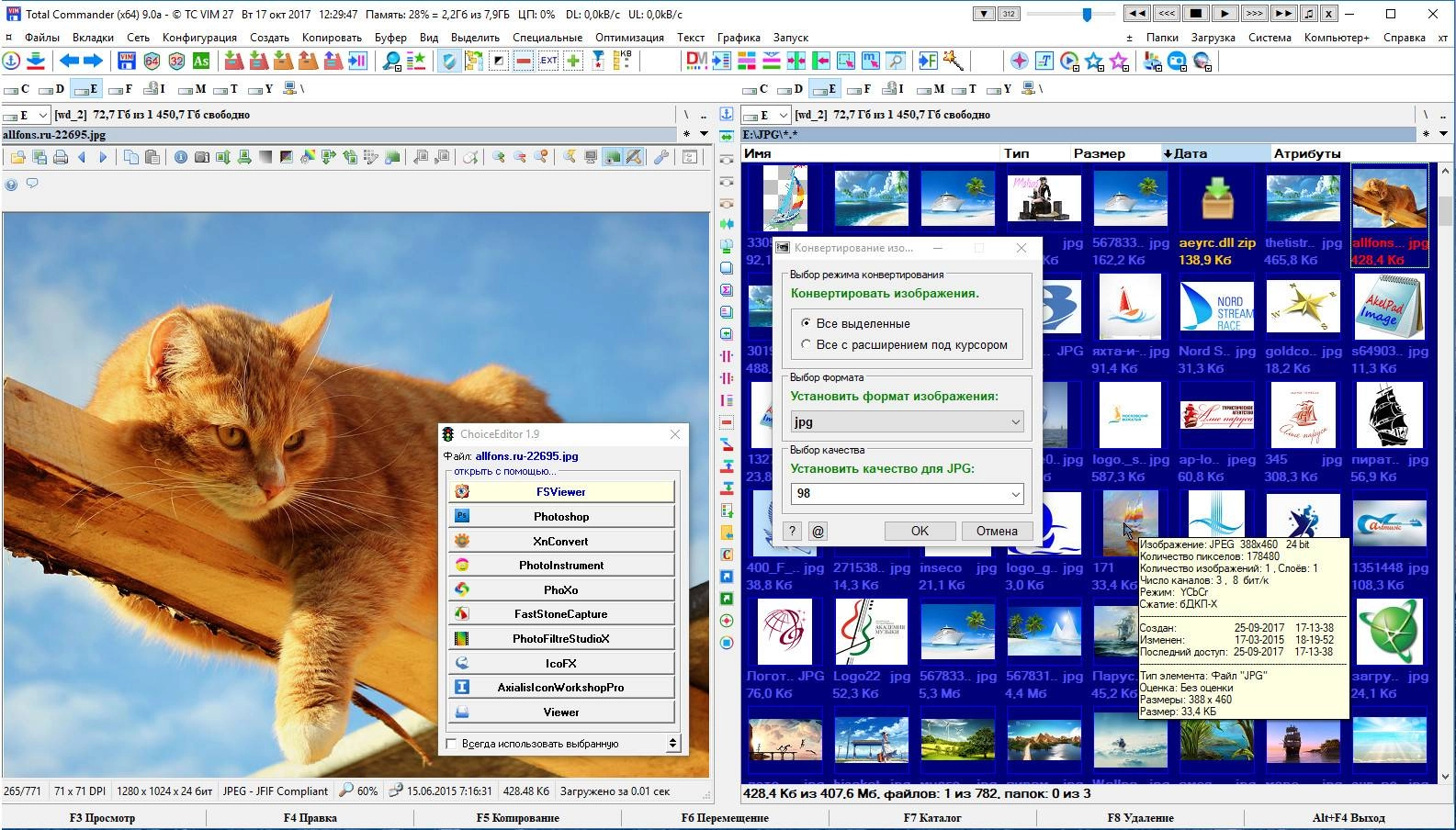Click the DM toolbar icon

696,62
